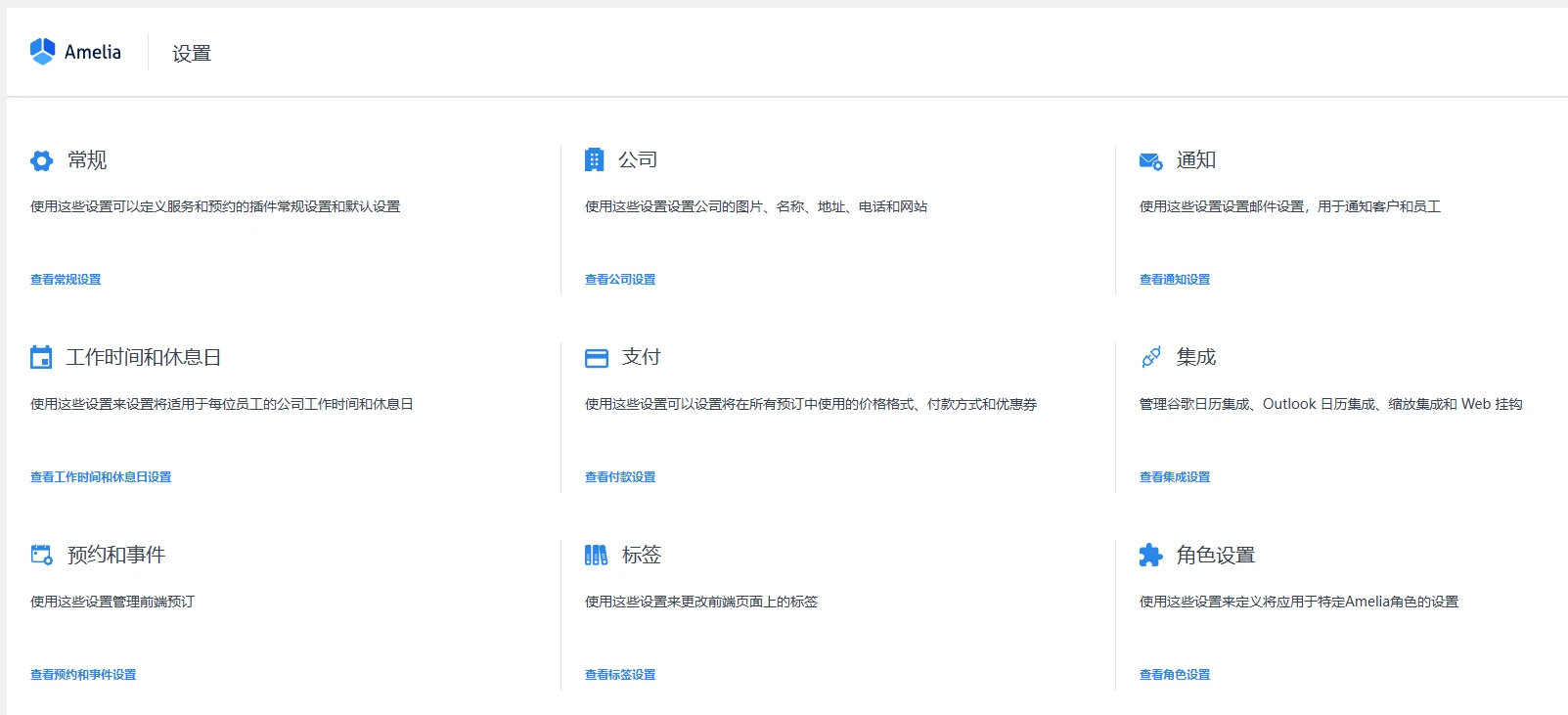Click the building icon beside 公司

(x=594, y=159)
